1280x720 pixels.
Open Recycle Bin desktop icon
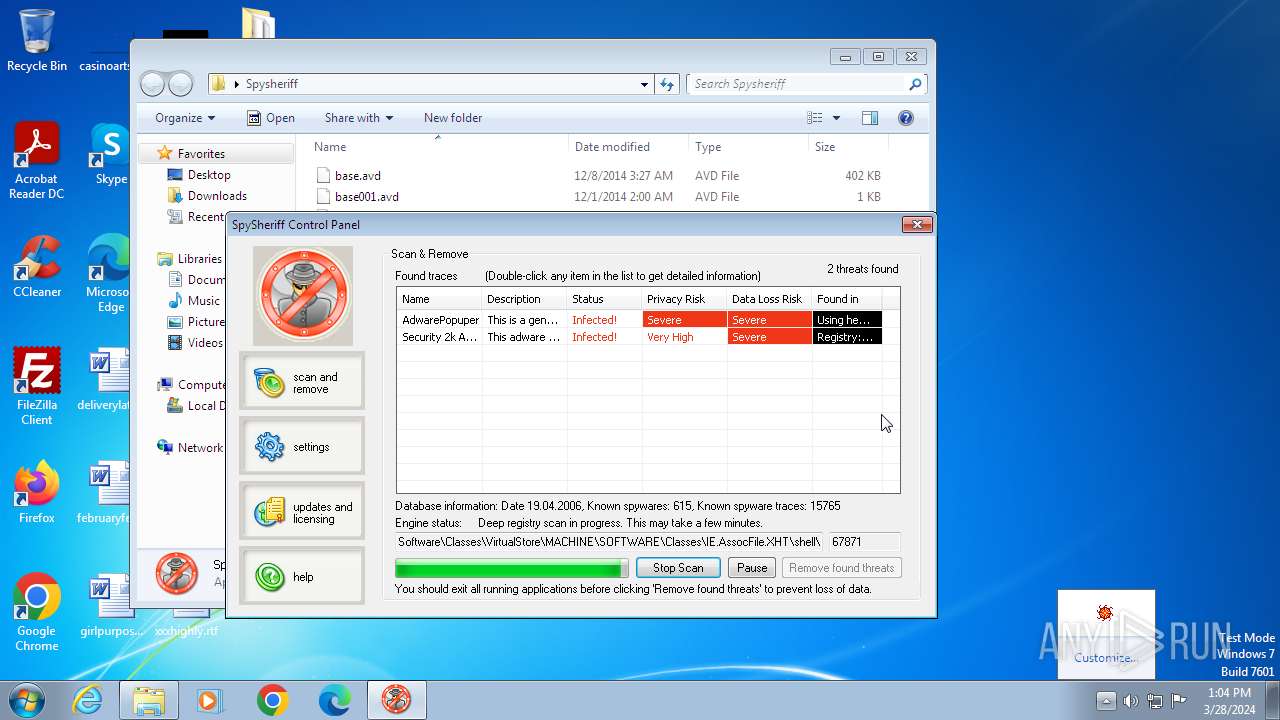37,40
